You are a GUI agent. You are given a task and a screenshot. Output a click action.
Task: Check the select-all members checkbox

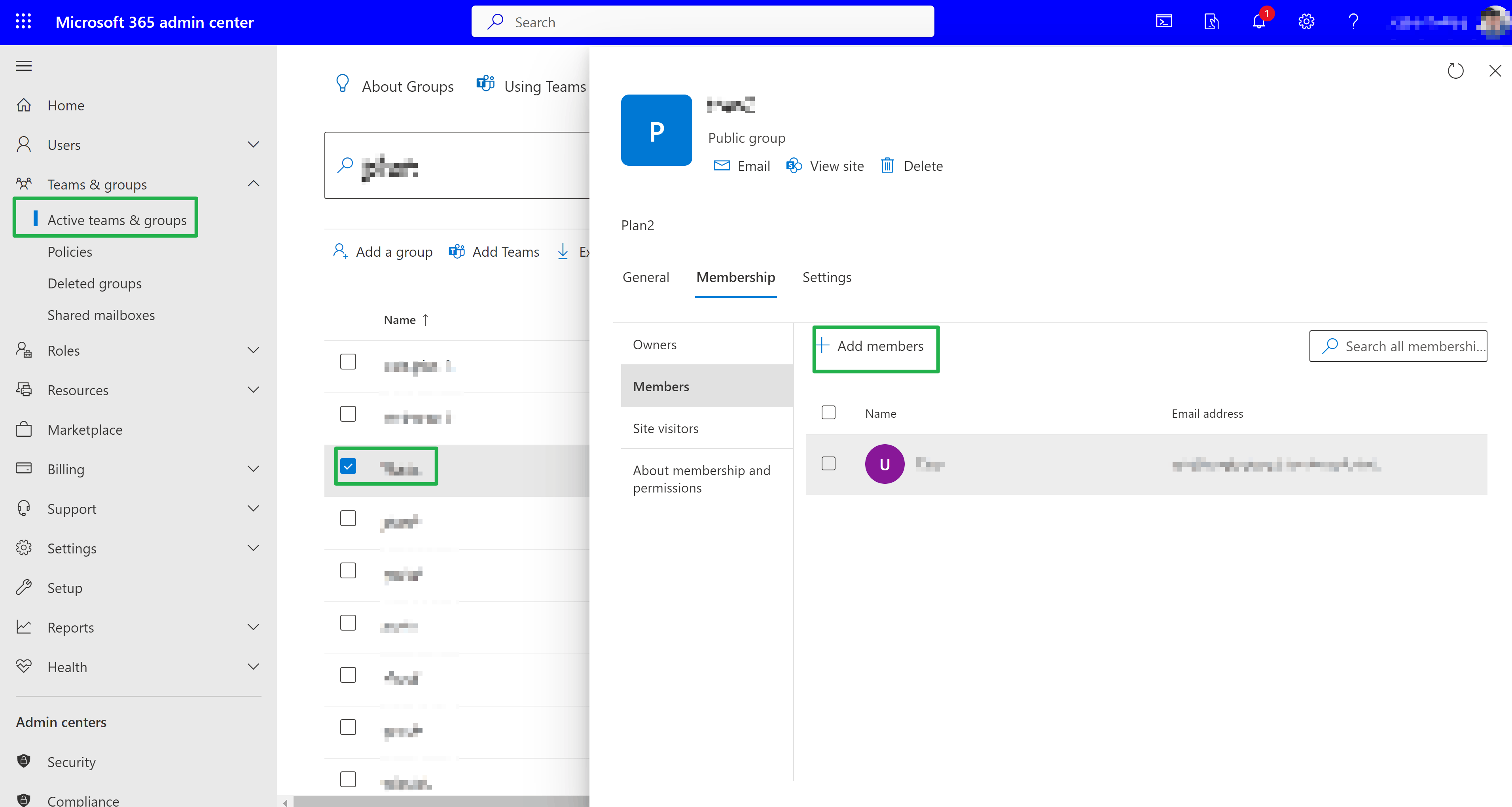[x=828, y=413]
